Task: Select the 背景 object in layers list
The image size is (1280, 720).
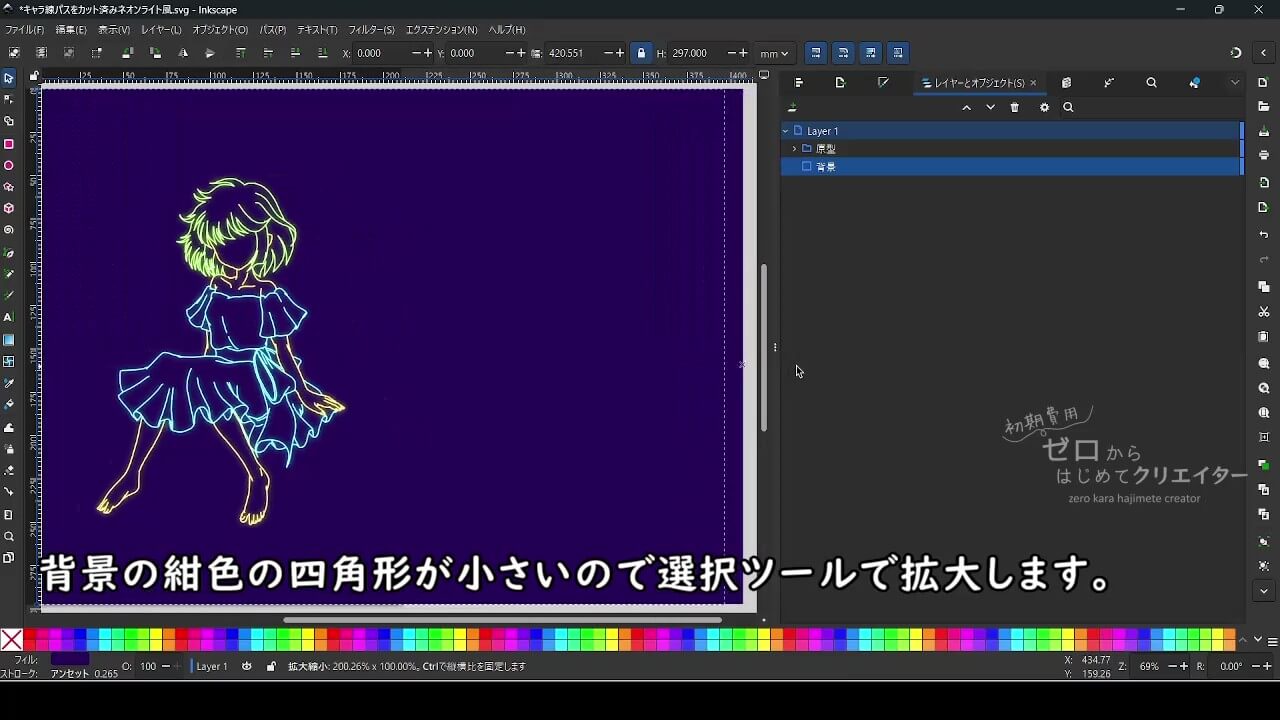Action: (x=826, y=167)
